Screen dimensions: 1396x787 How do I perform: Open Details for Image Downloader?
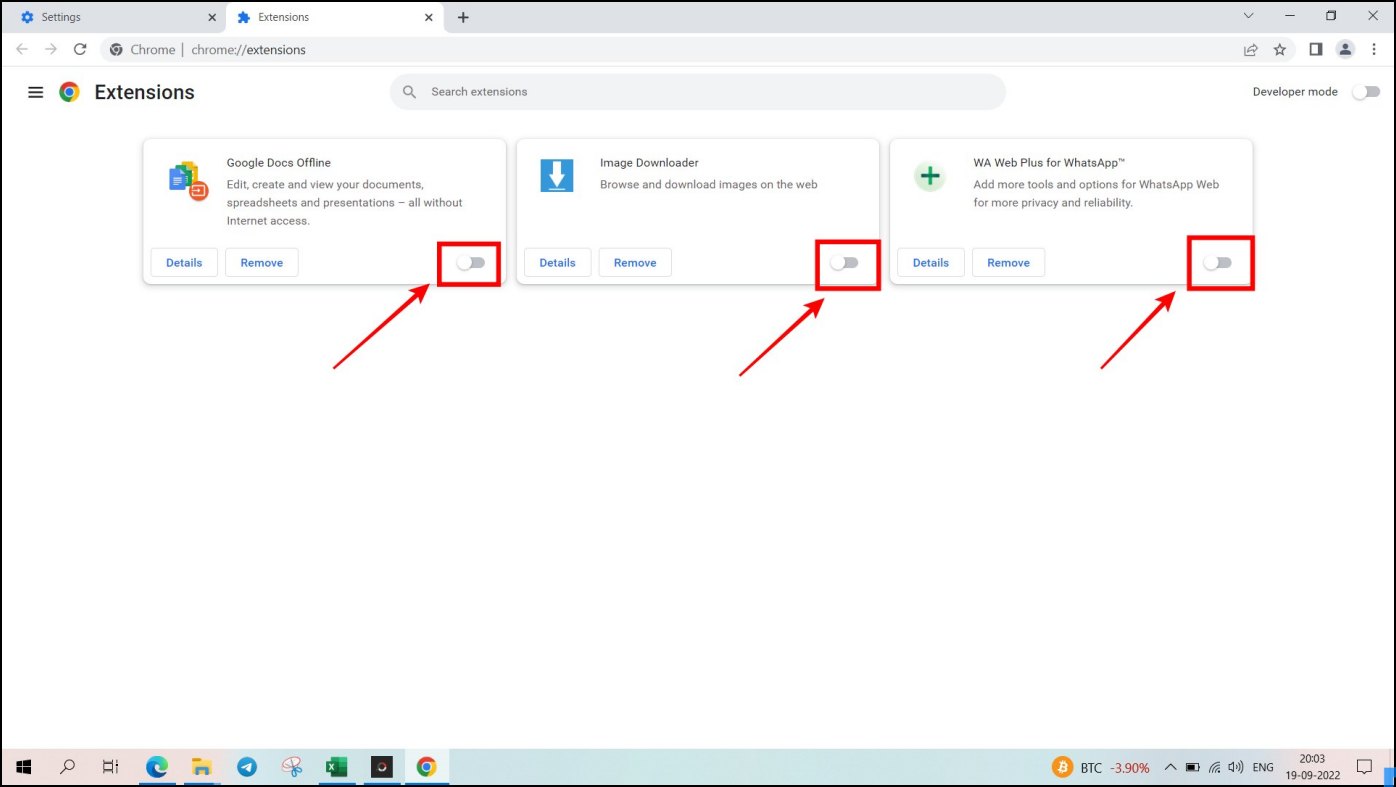pyautogui.click(x=557, y=263)
